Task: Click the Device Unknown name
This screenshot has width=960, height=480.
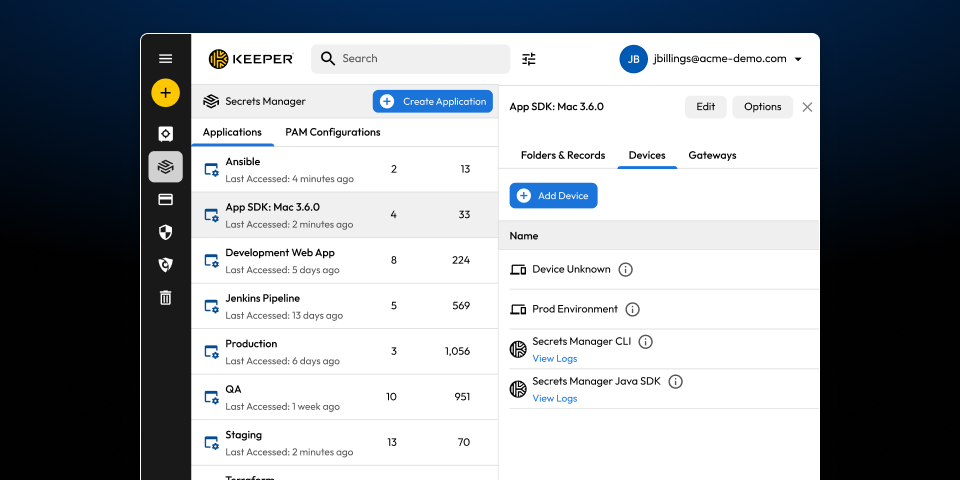Action: click(571, 269)
